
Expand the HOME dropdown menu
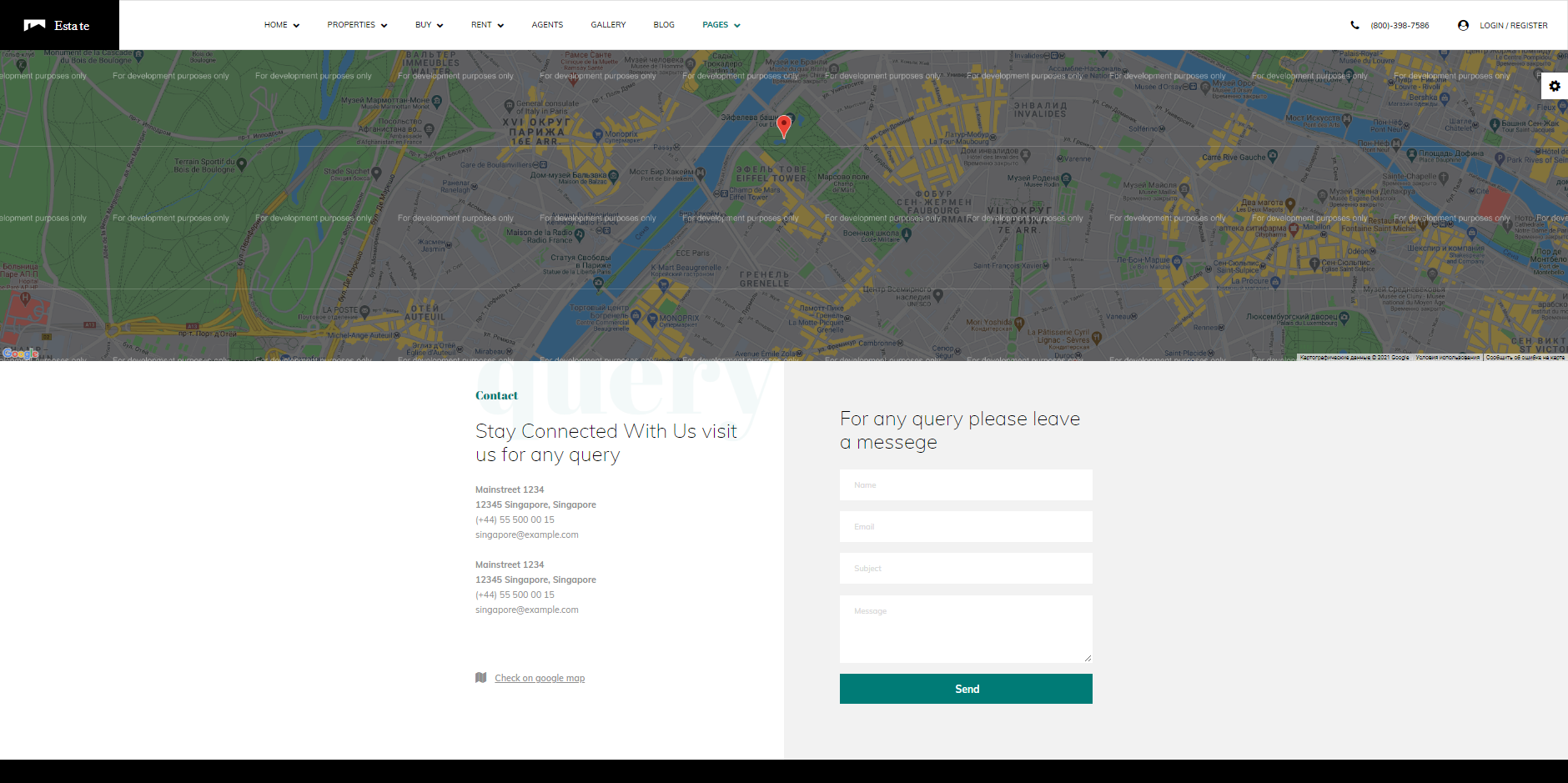click(282, 25)
